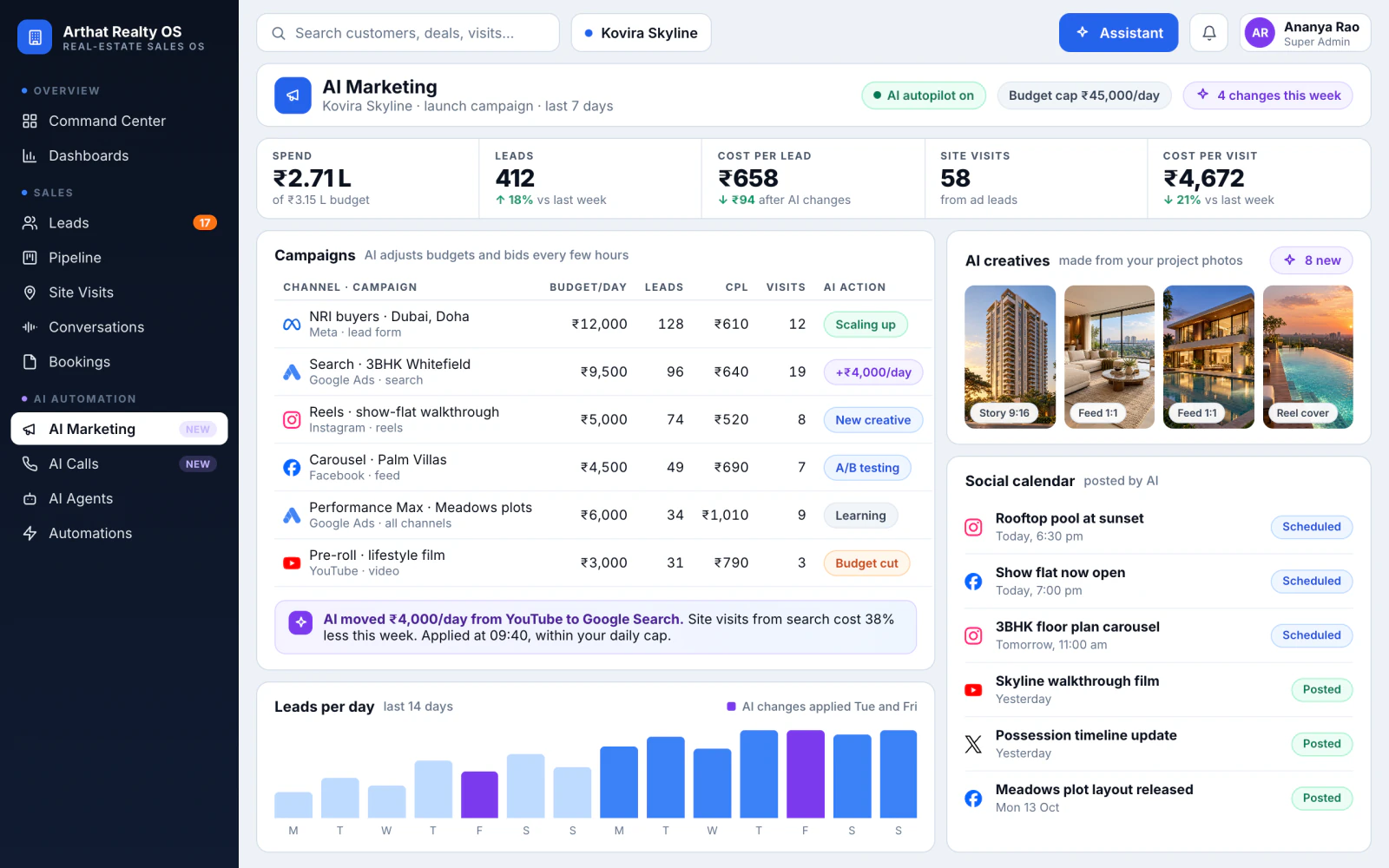Click Instagram icon for Reels show-flat walkthrough
The image size is (1389, 868).
click(292, 420)
